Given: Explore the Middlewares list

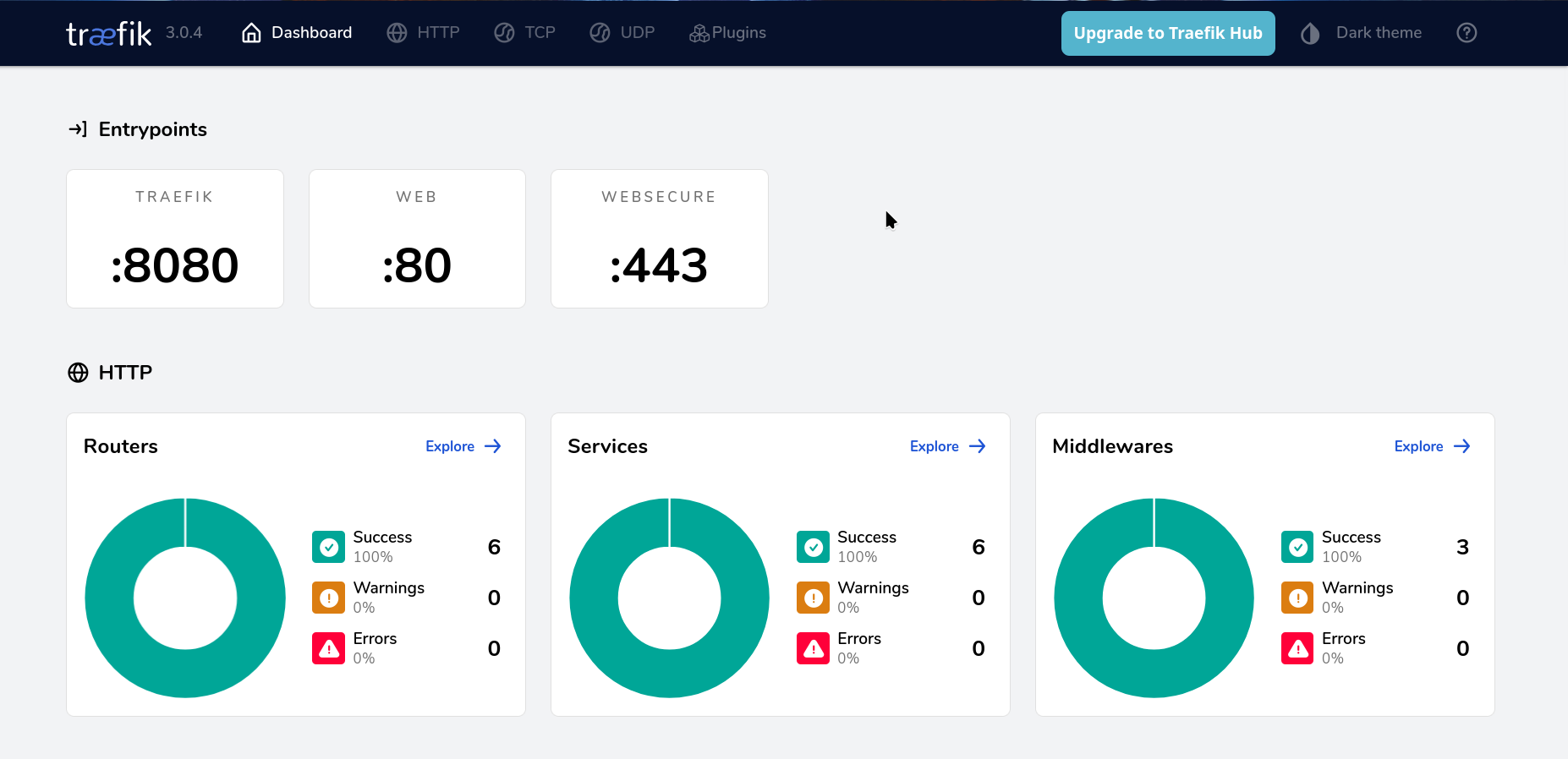Looking at the screenshot, I should click(x=1432, y=446).
